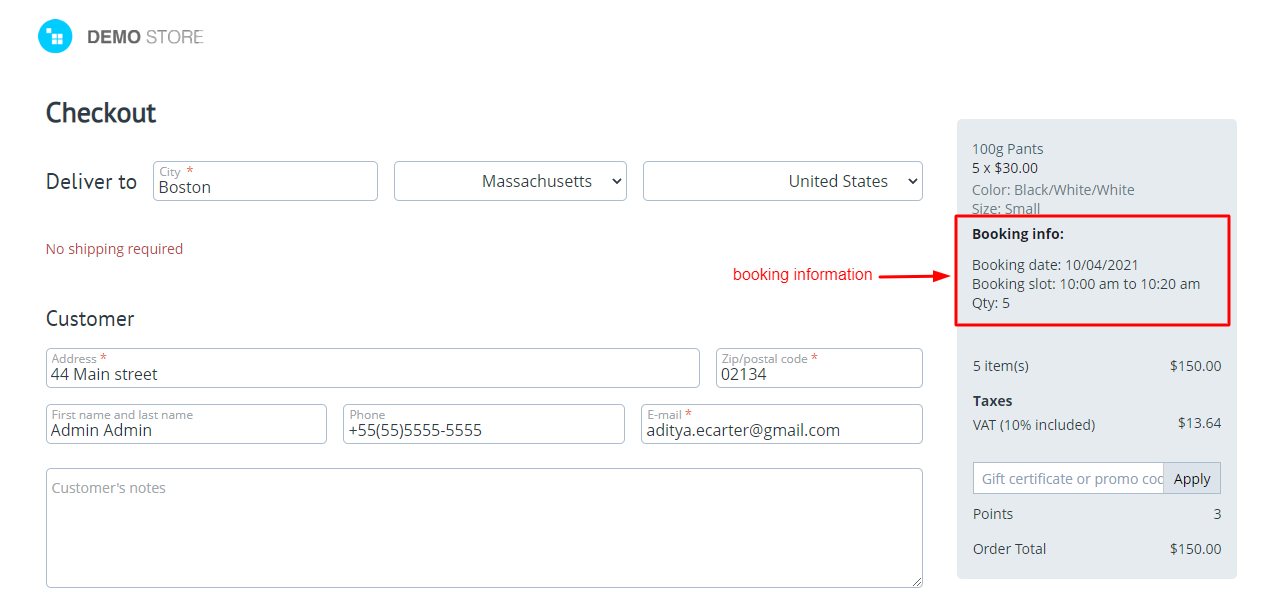Edit the Address field 44 Main street

click(373, 368)
